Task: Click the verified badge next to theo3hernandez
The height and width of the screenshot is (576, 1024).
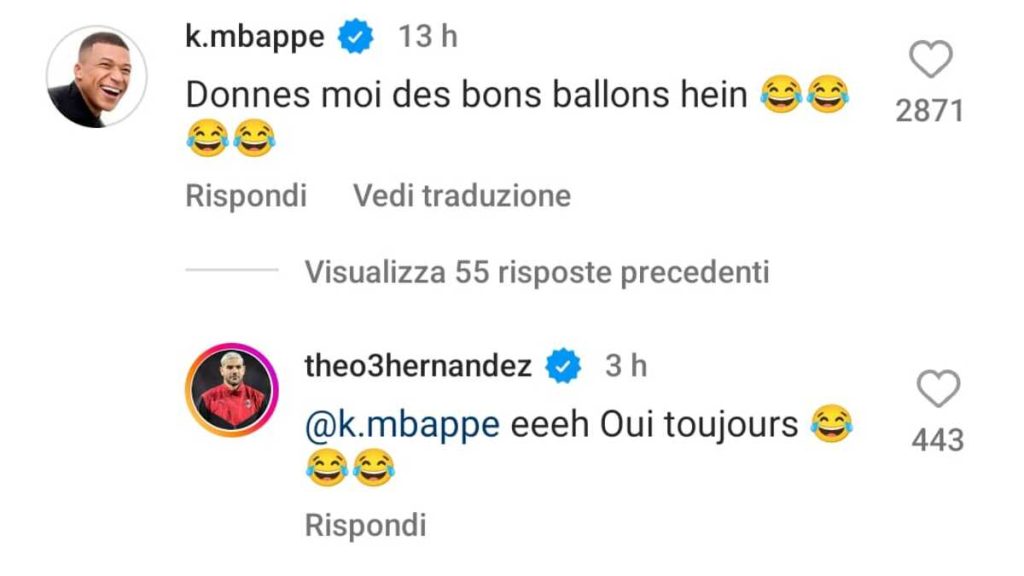Action: pos(563,366)
